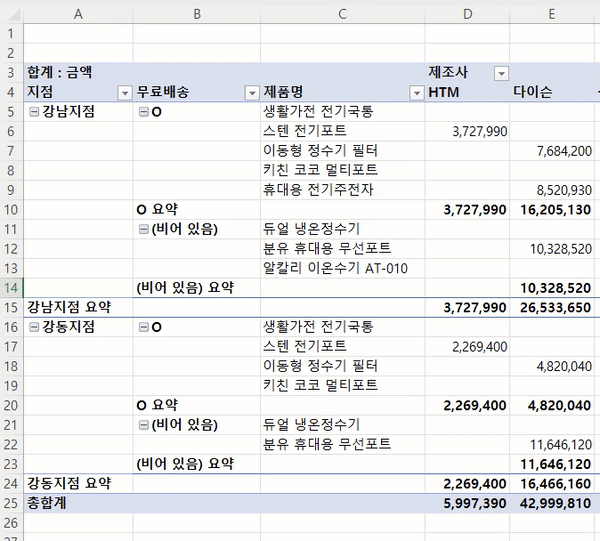The image size is (600, 541).
Task: Select value 7,684,200
Action: [551, 151]
